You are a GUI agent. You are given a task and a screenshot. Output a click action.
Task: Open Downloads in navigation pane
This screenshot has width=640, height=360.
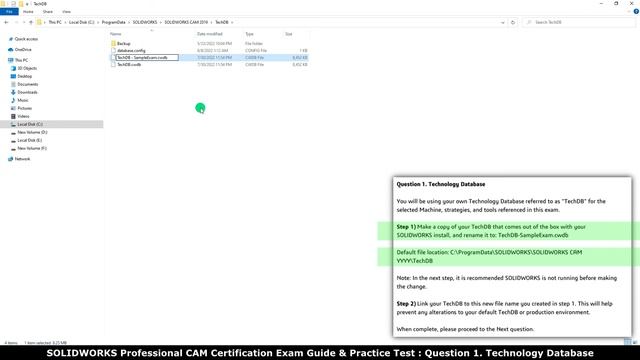(x=27, y=93)
